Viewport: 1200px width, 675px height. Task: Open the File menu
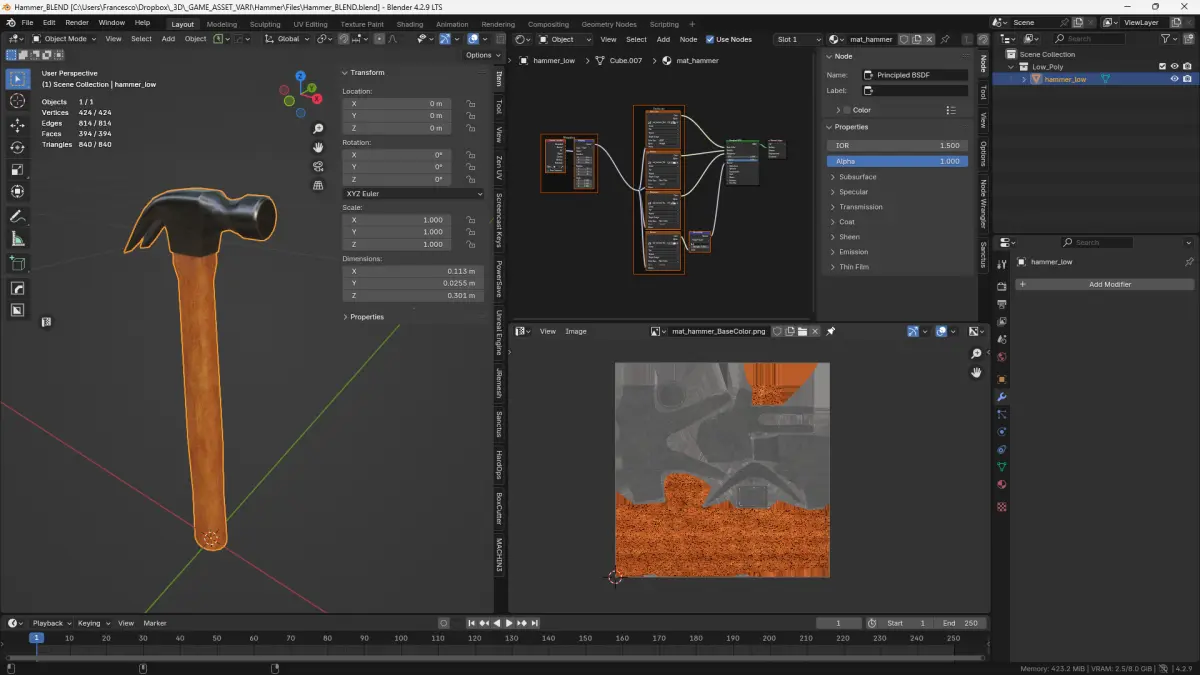pos(26,22)
